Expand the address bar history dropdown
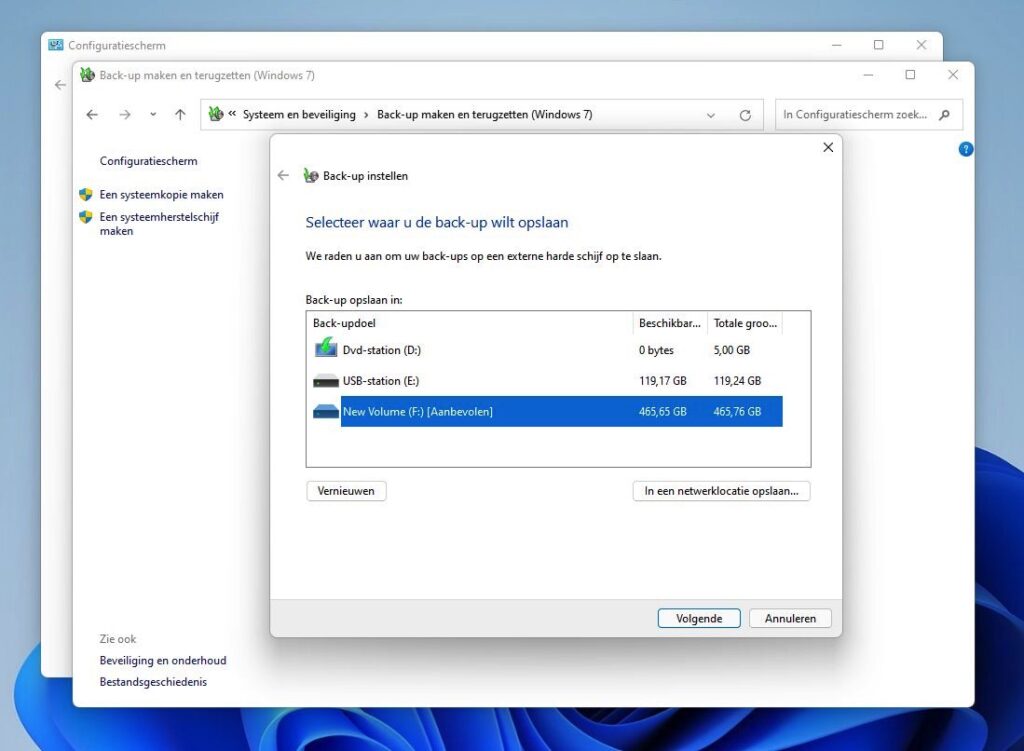 (x=711, y=115)
